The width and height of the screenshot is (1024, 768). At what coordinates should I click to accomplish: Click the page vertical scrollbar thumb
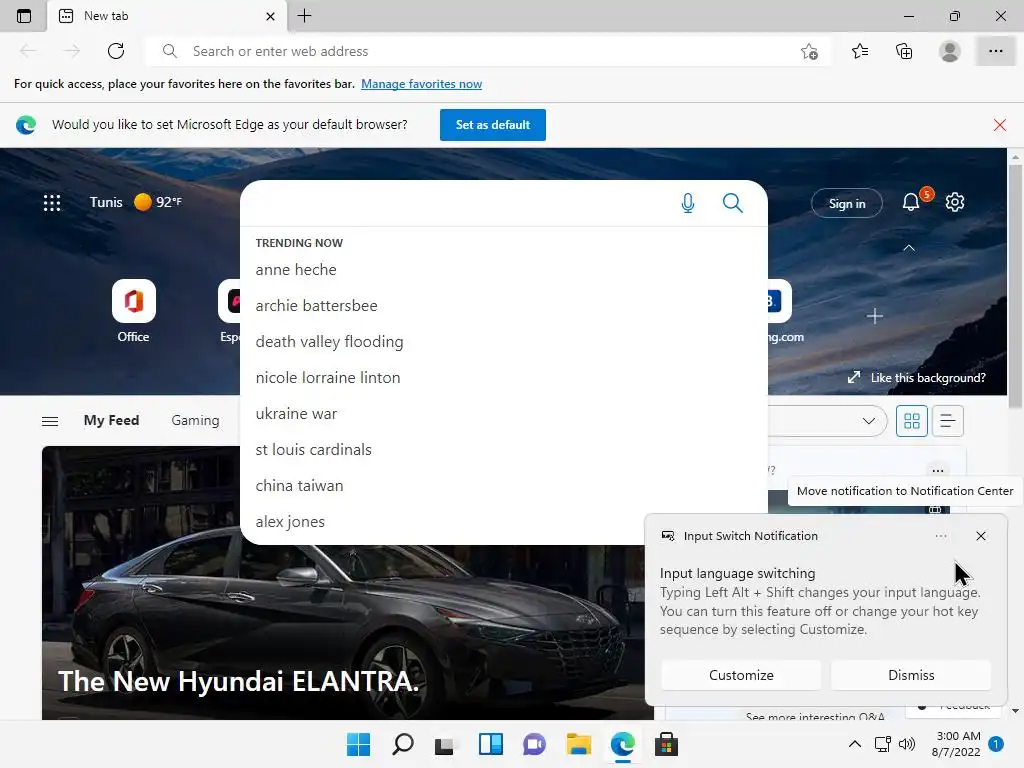(1015, 287)
